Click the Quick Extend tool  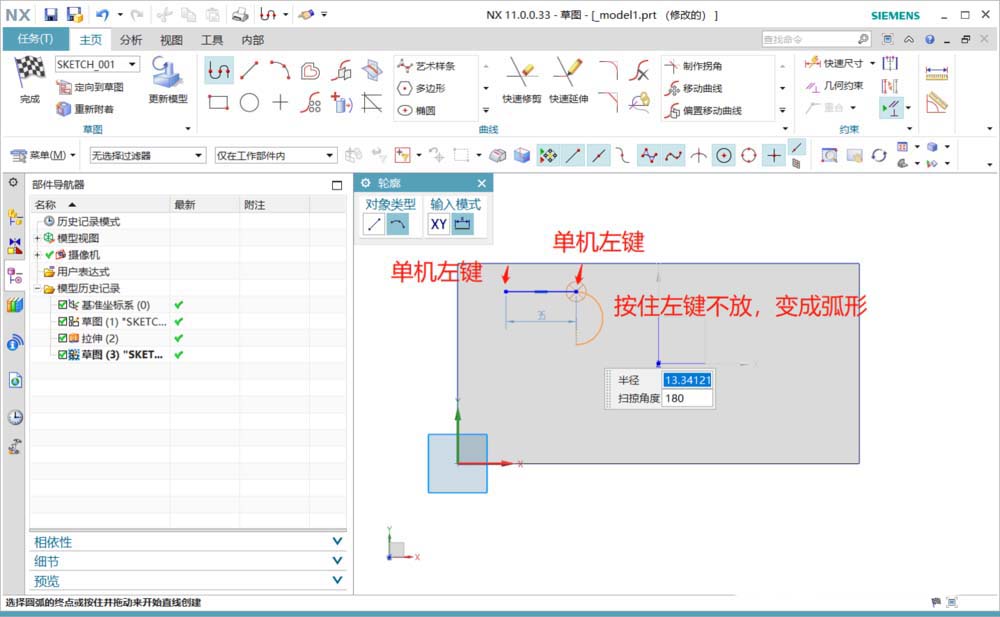(568, 80)
